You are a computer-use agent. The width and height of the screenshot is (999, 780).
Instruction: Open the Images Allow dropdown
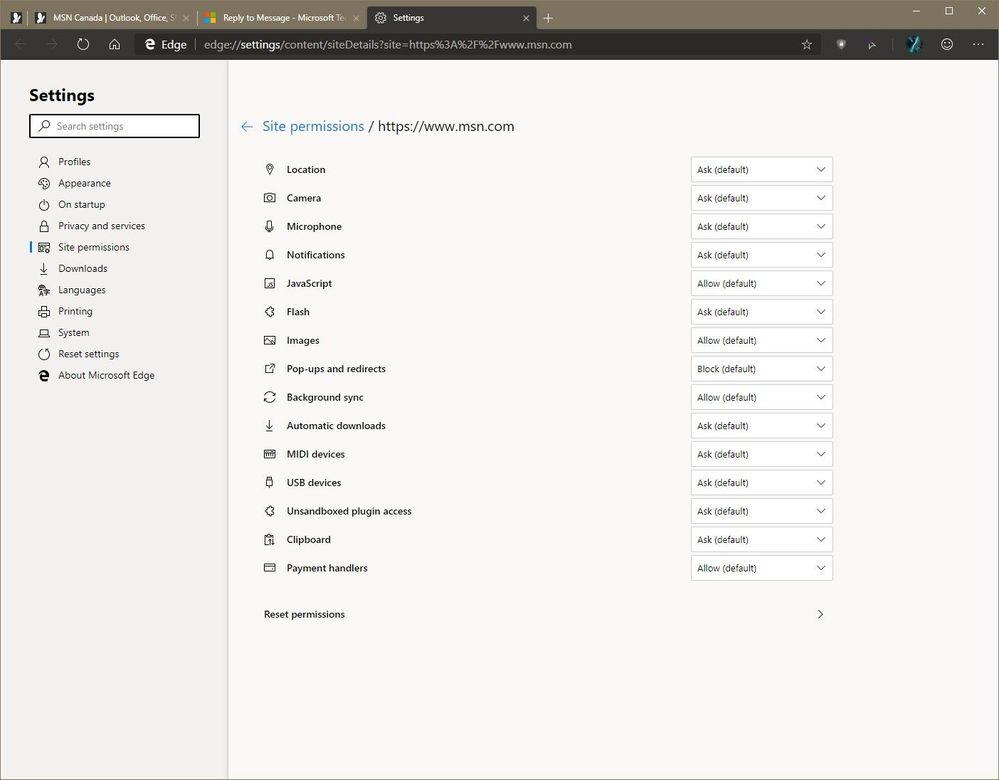(x=761, y=340)
